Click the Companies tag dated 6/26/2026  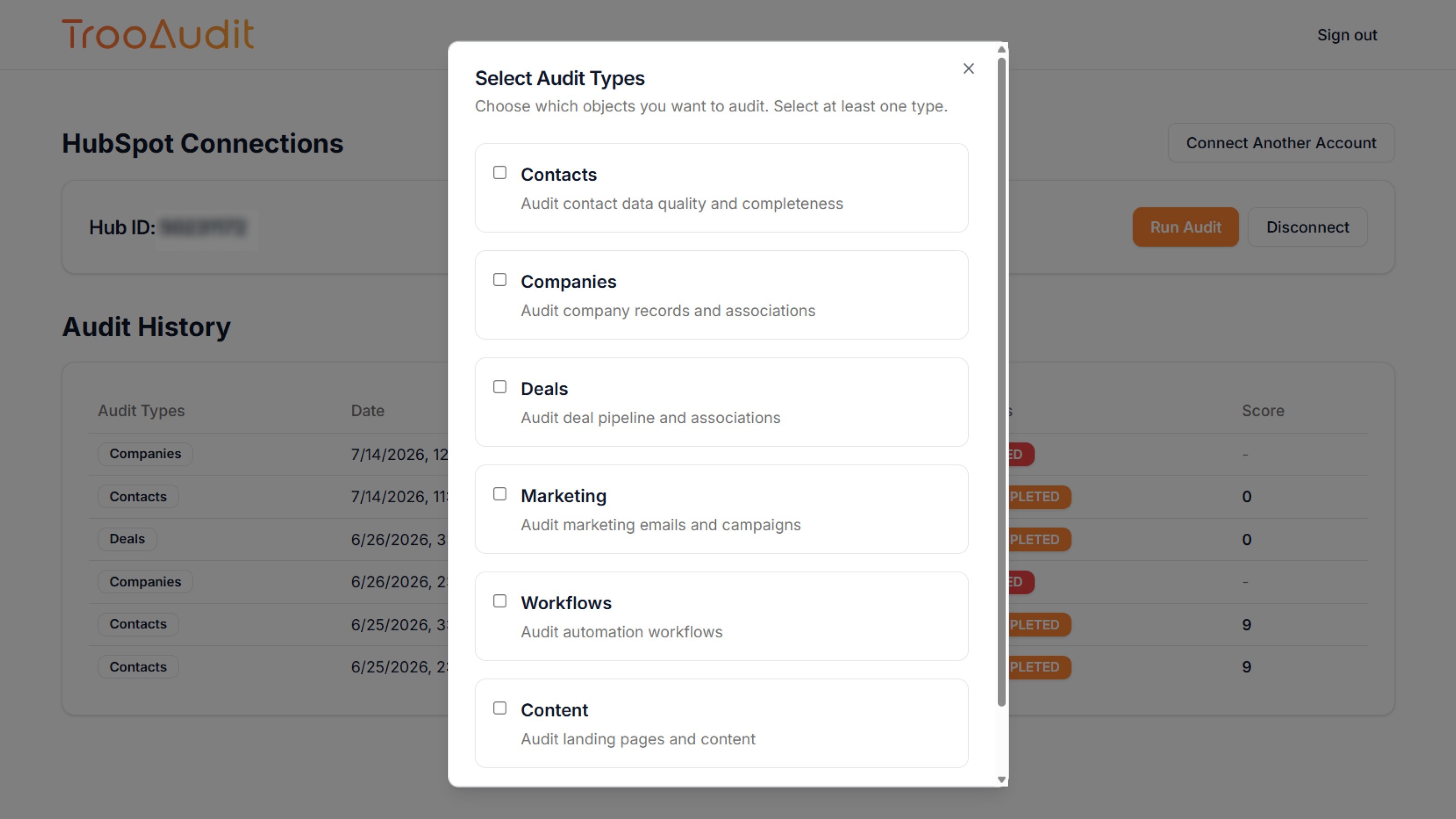click(145, 581)
